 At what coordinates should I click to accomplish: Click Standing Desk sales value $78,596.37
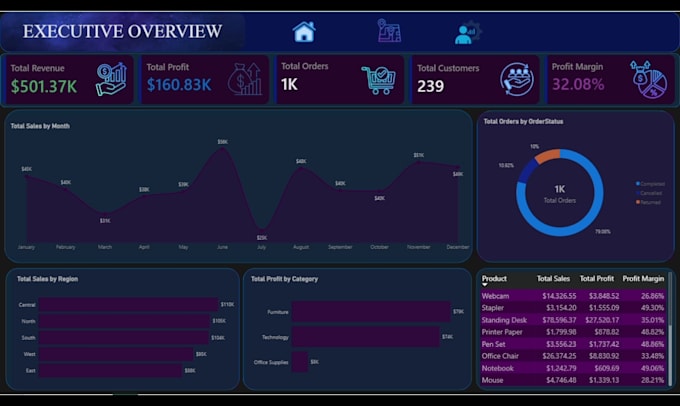559,320
